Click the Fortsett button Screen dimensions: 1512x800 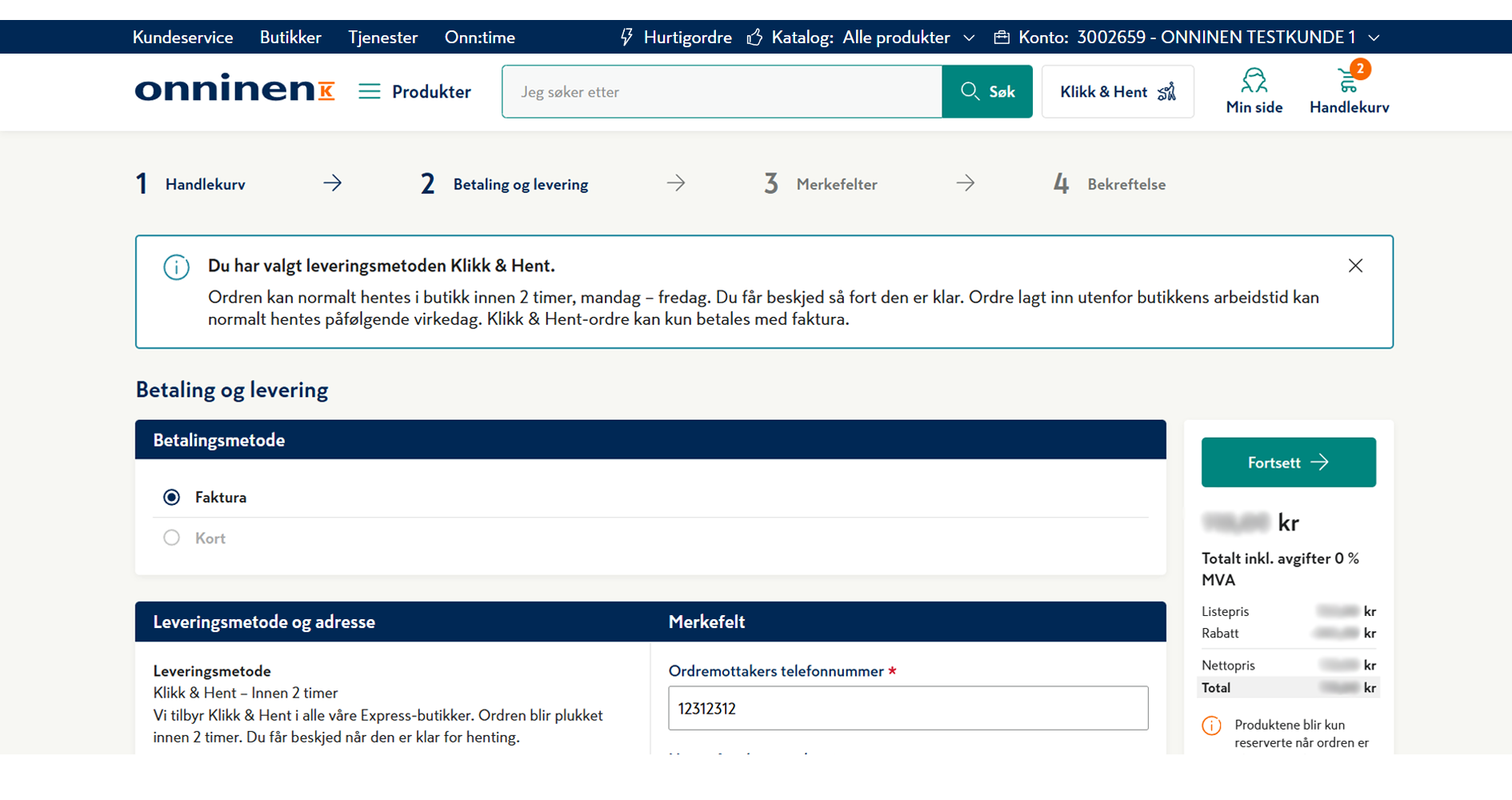1288,462
